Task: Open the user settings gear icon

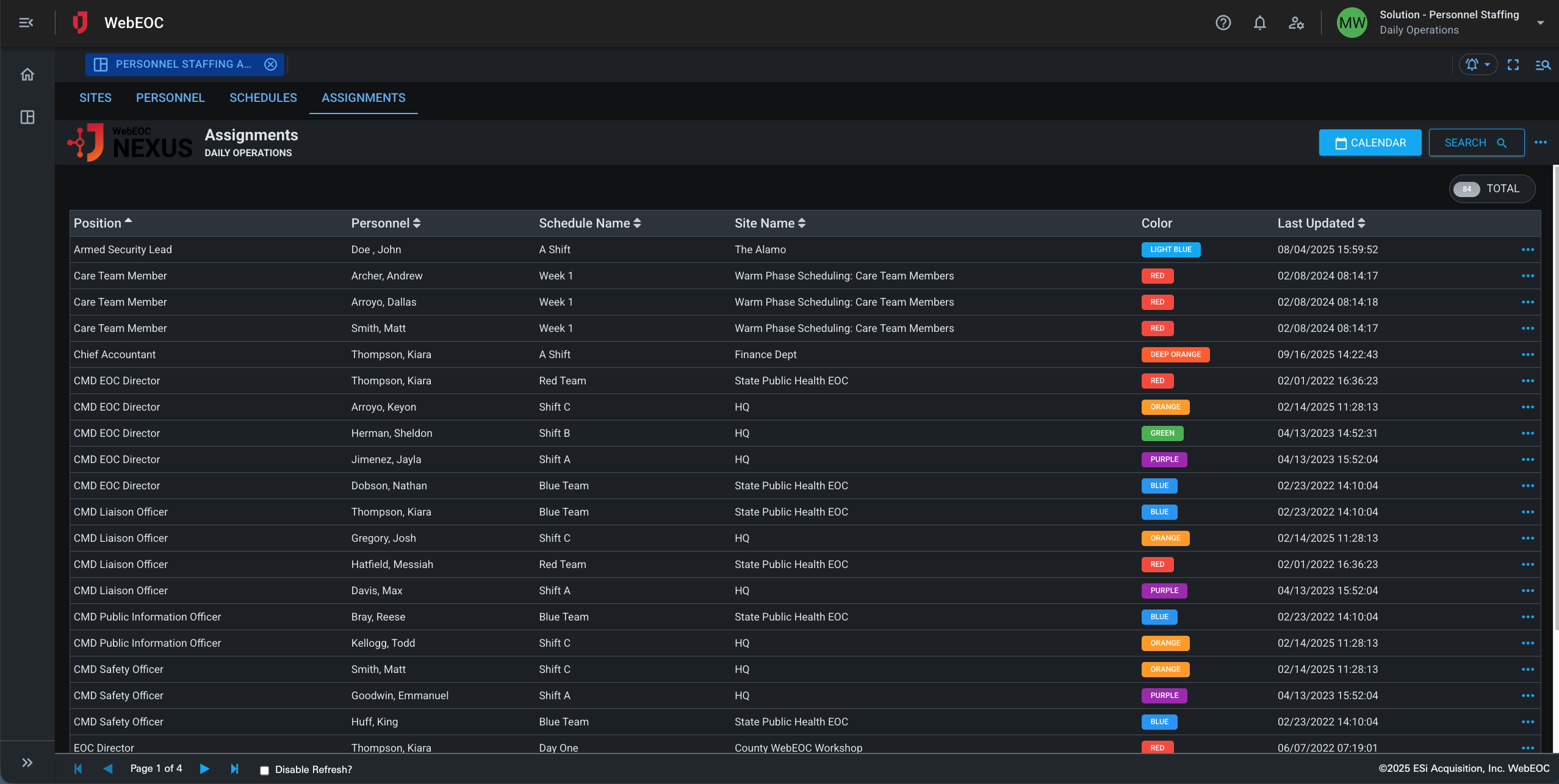Action: tap(1296, 23)
